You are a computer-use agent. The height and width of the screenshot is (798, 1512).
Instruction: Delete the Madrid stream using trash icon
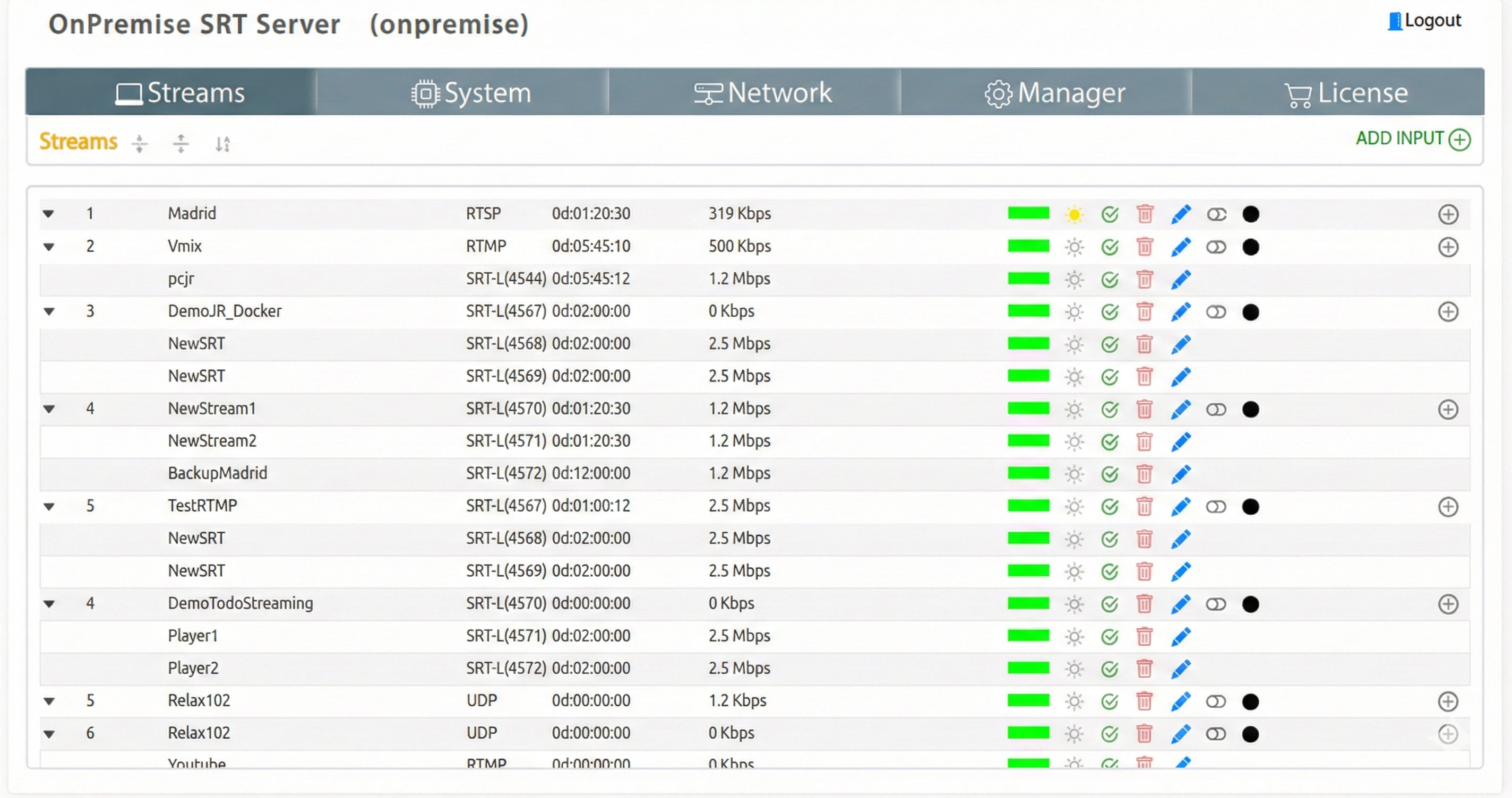[1145, 214]
